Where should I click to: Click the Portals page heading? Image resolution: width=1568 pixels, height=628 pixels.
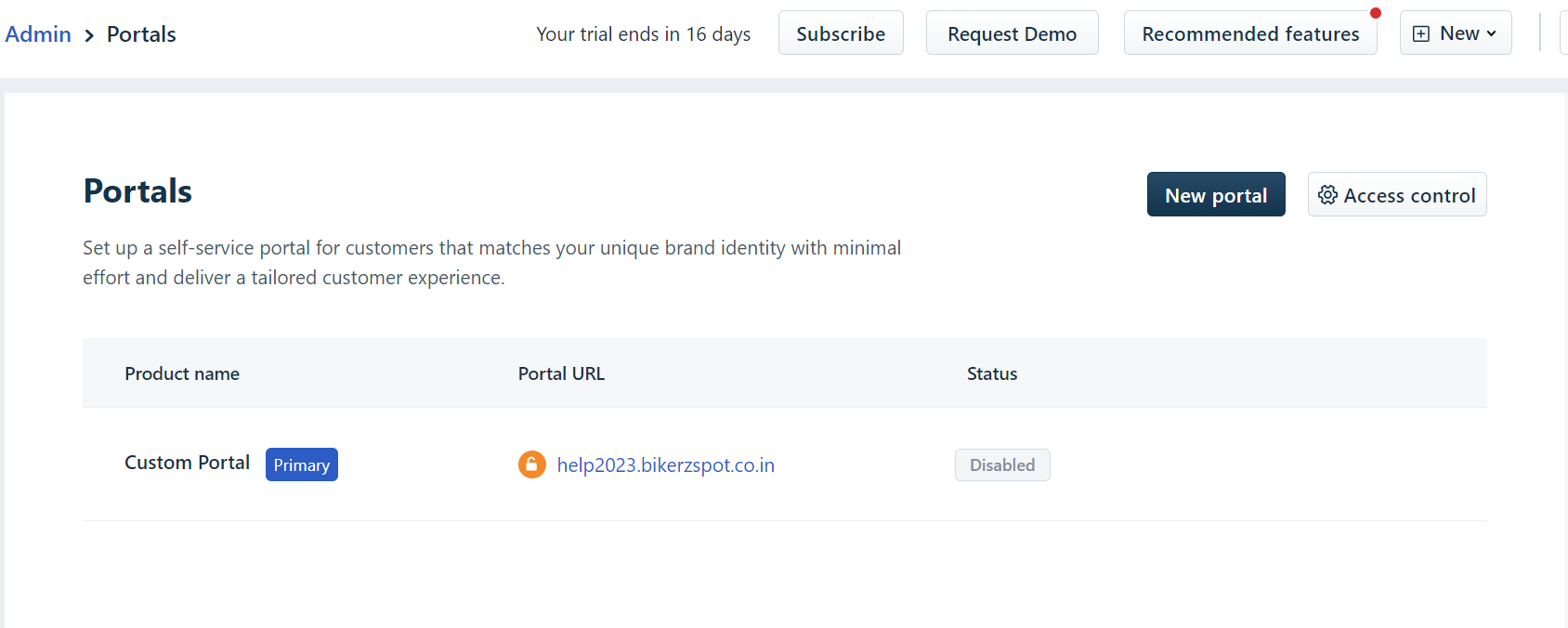tap(137, 190)
